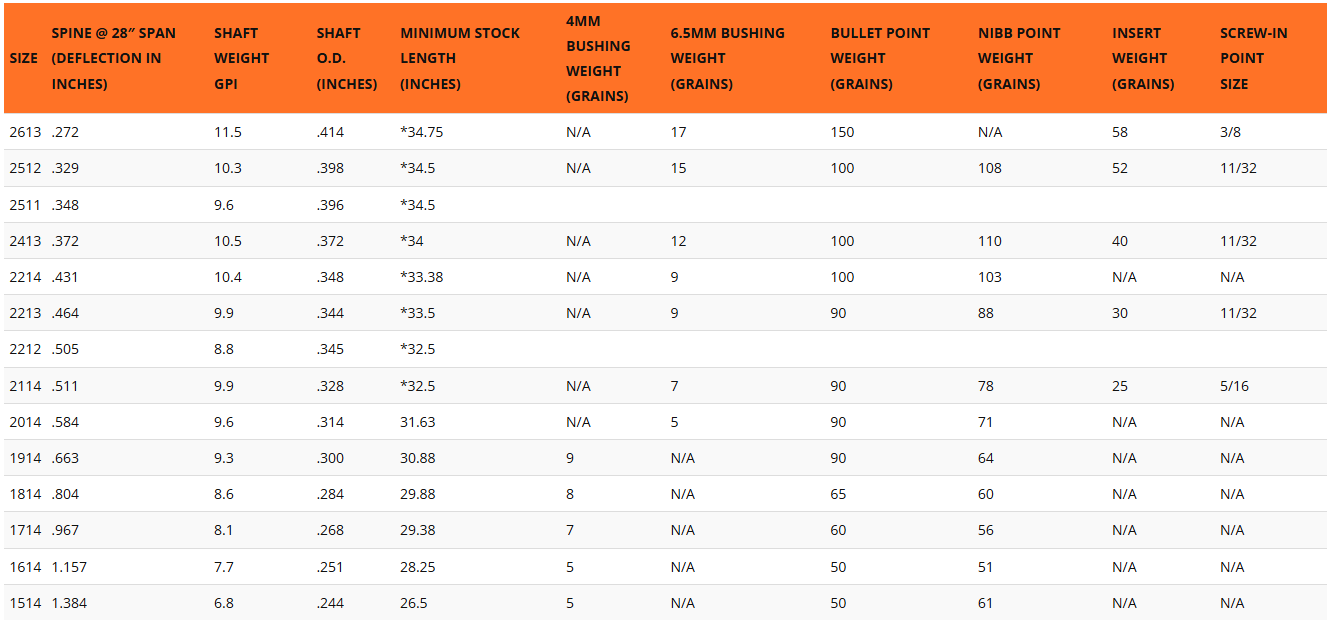Click the MINIMUM STOCK LENGTH header
Image resolution: width=1332 pixels, height=636 pixels.
point(460,58)
